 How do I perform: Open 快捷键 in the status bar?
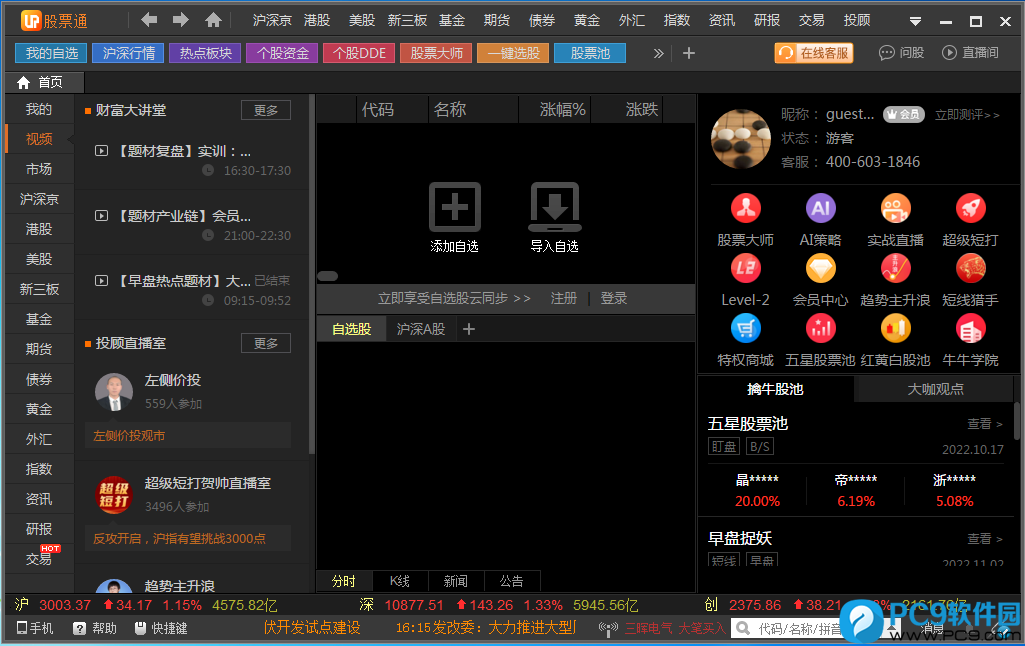(x=161, y=628)
